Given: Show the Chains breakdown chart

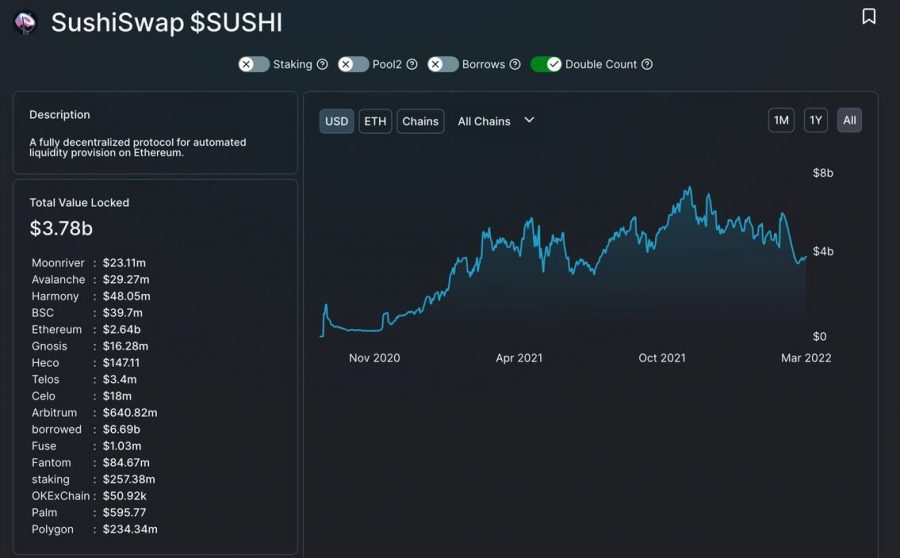Looking at the screenshot, I should (x=420, y=121).
